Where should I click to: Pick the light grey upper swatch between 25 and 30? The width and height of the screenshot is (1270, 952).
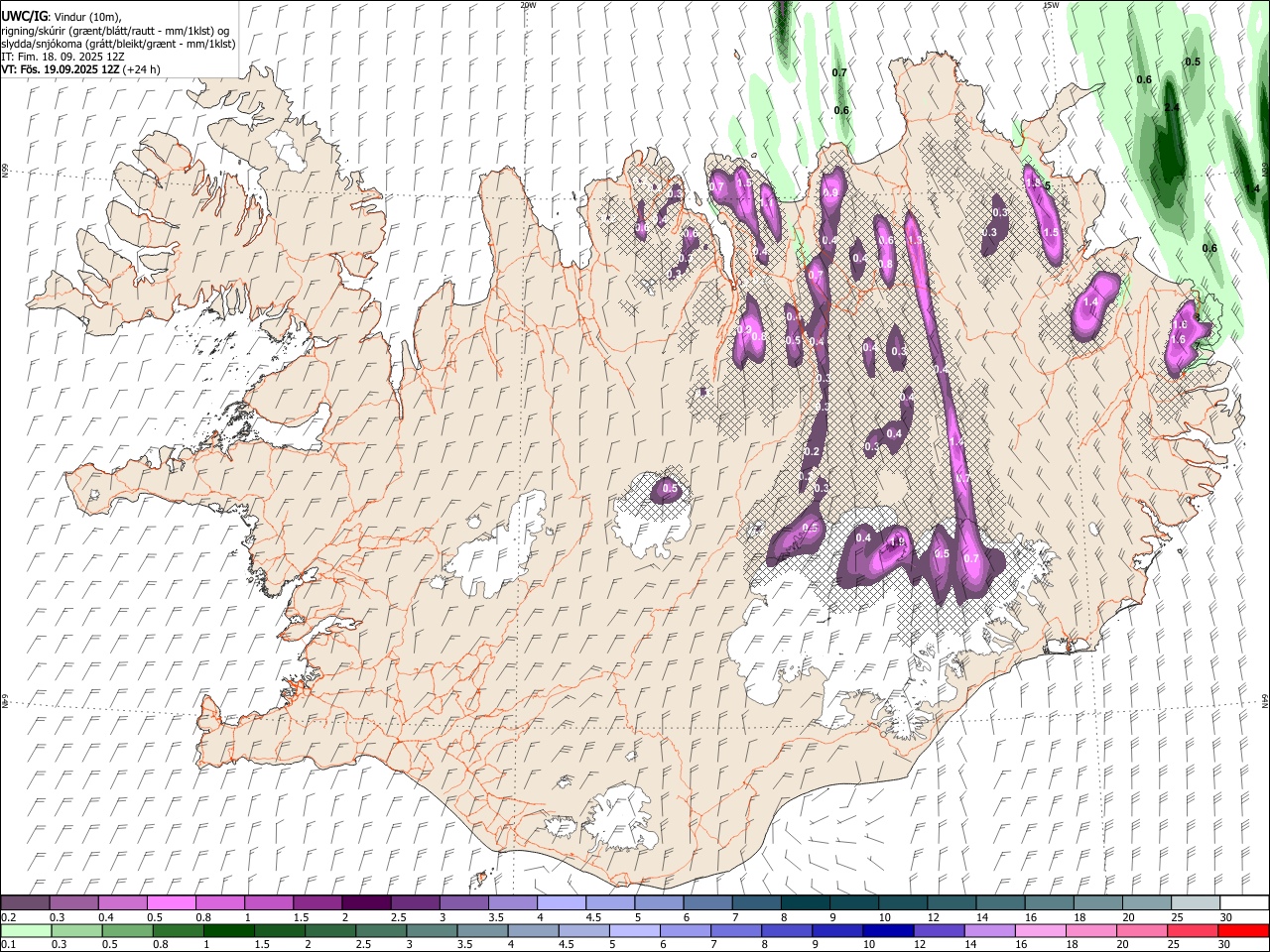tap(1196, 903)
